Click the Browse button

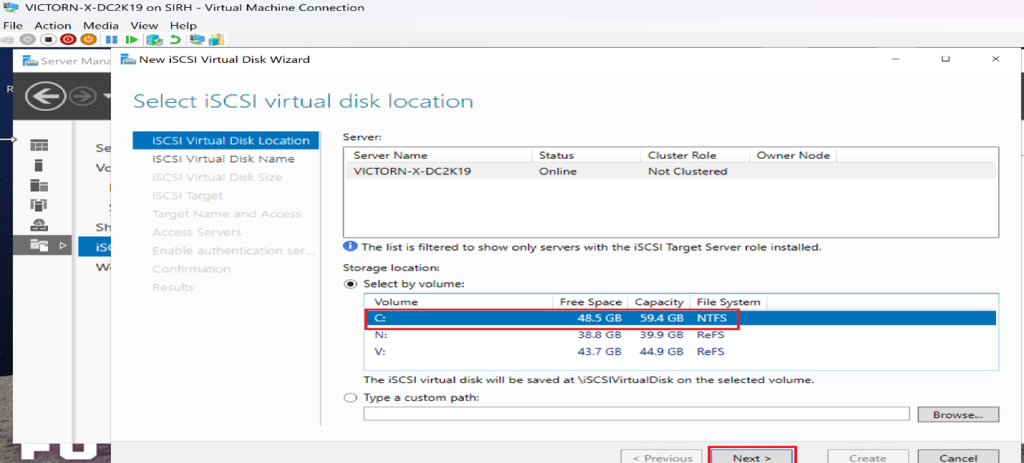pyautogui.click(x=958, y=414)
